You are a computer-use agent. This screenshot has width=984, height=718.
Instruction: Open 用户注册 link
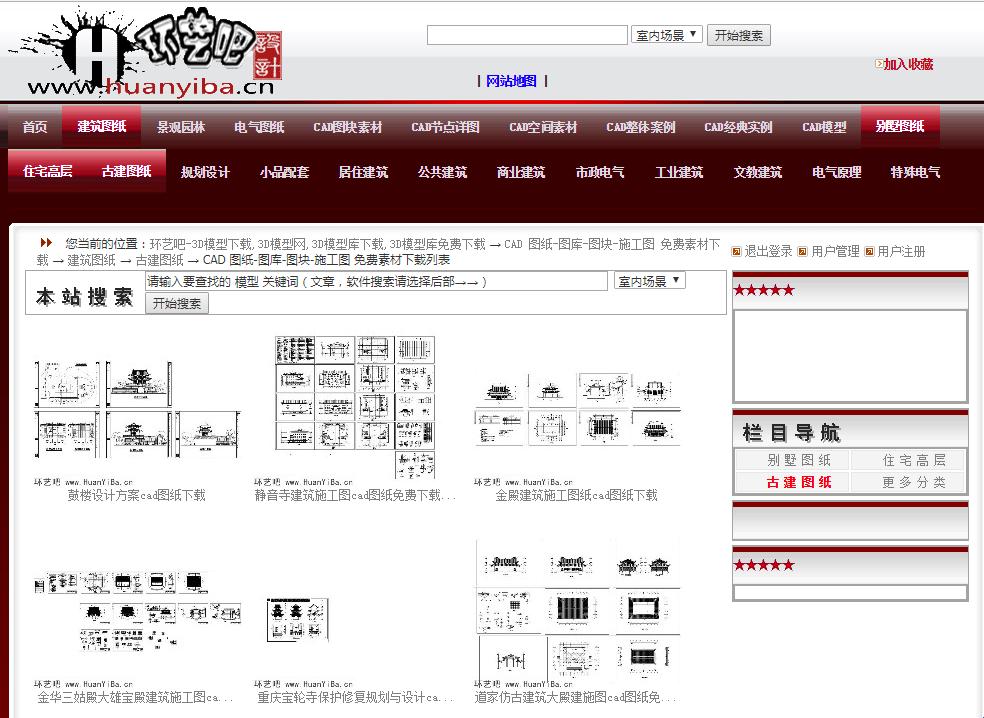point(901,252)
